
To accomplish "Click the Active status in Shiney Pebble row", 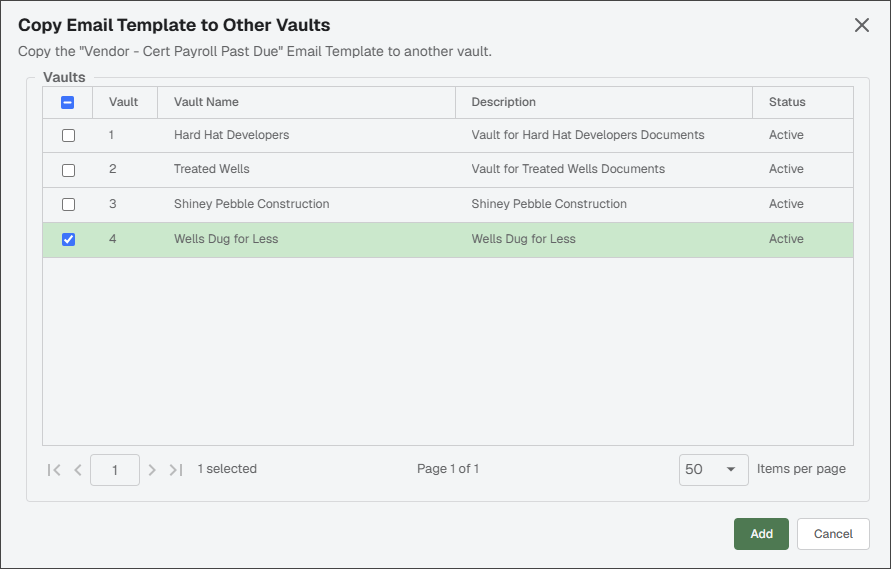I will coord(786,203).
